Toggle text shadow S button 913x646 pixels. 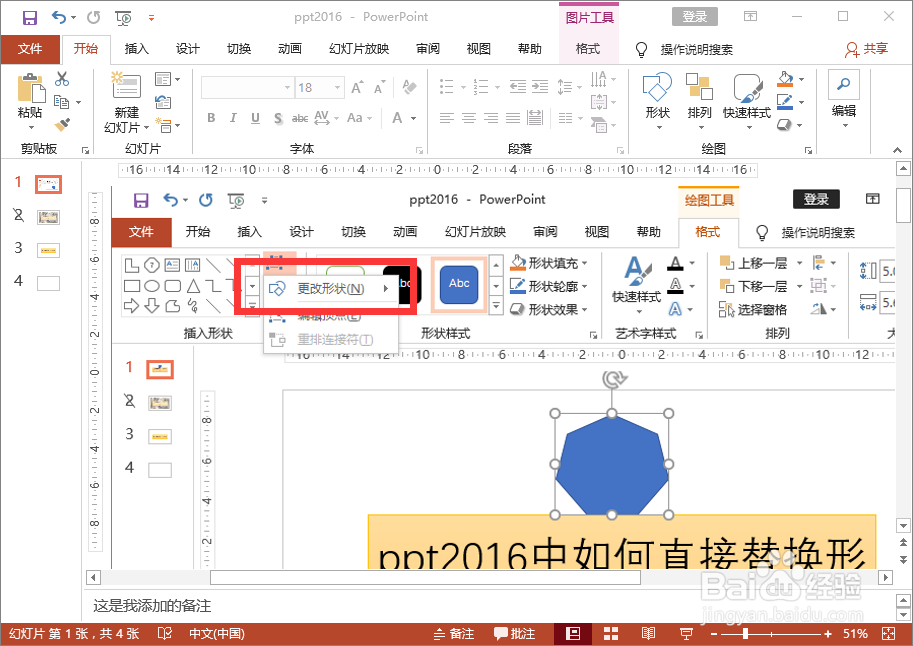click(x=278, y=118)
